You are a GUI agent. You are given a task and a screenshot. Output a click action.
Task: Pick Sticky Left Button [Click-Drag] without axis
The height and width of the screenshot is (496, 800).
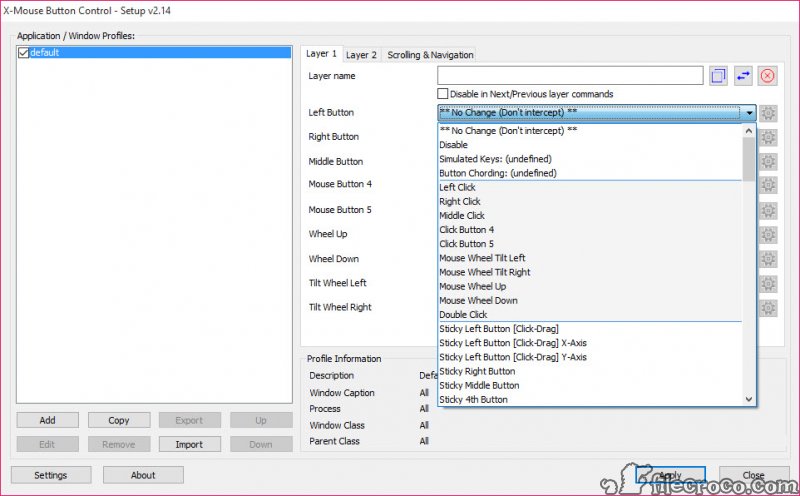[590, 329]
